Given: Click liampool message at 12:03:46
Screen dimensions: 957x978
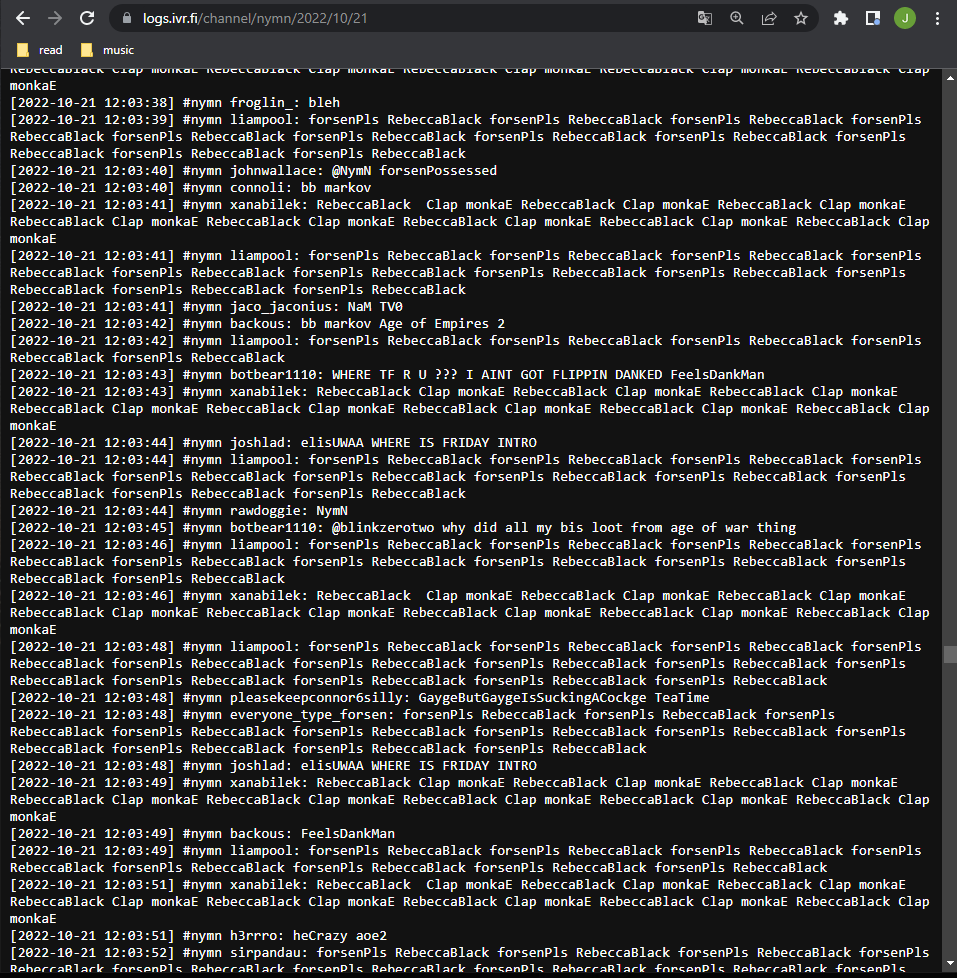Looking at the screenshot, I should click(465, 561).
